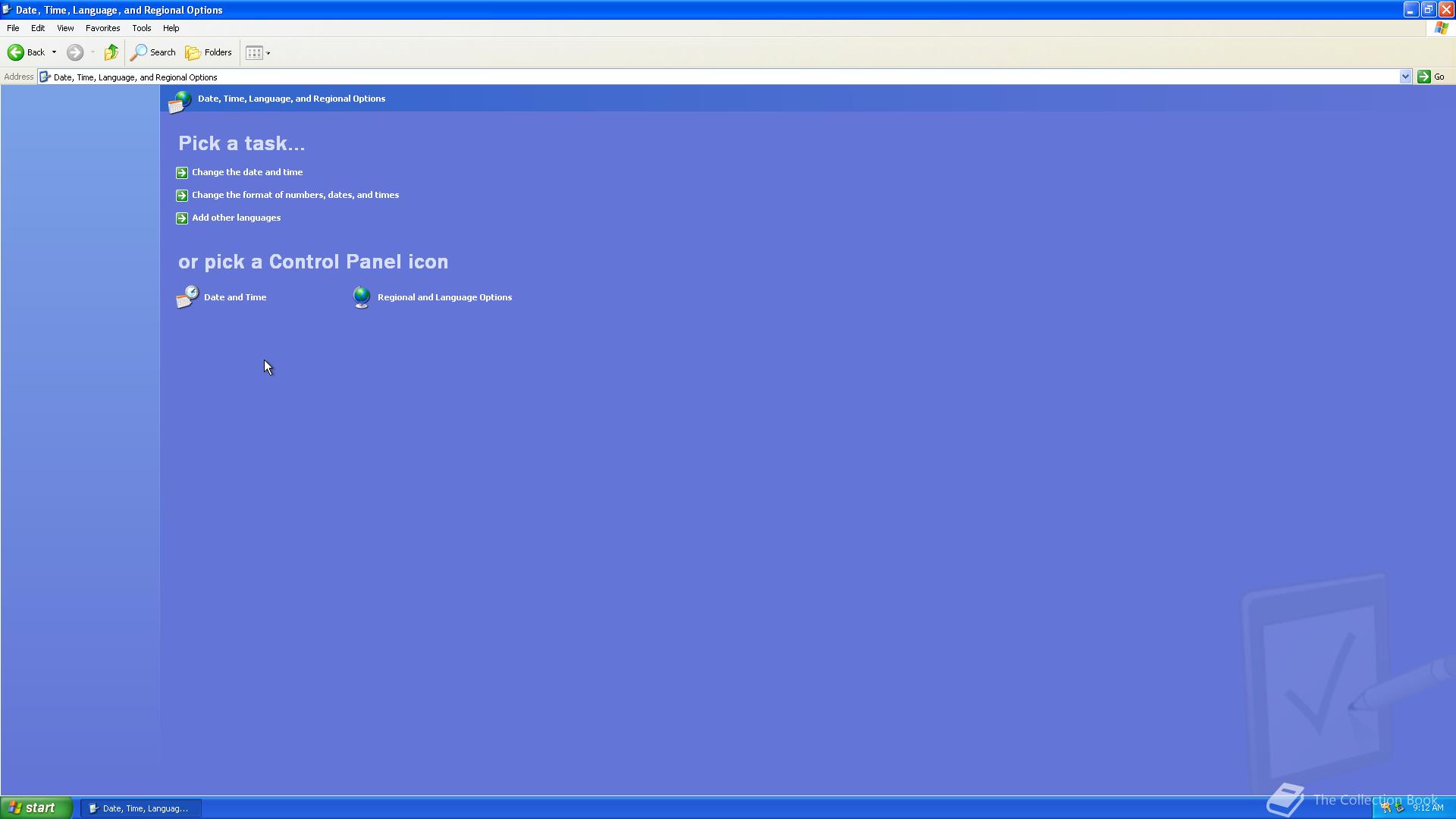Toggle the Folders pane
Screen dimensions: 1456x819
(209, 52)
